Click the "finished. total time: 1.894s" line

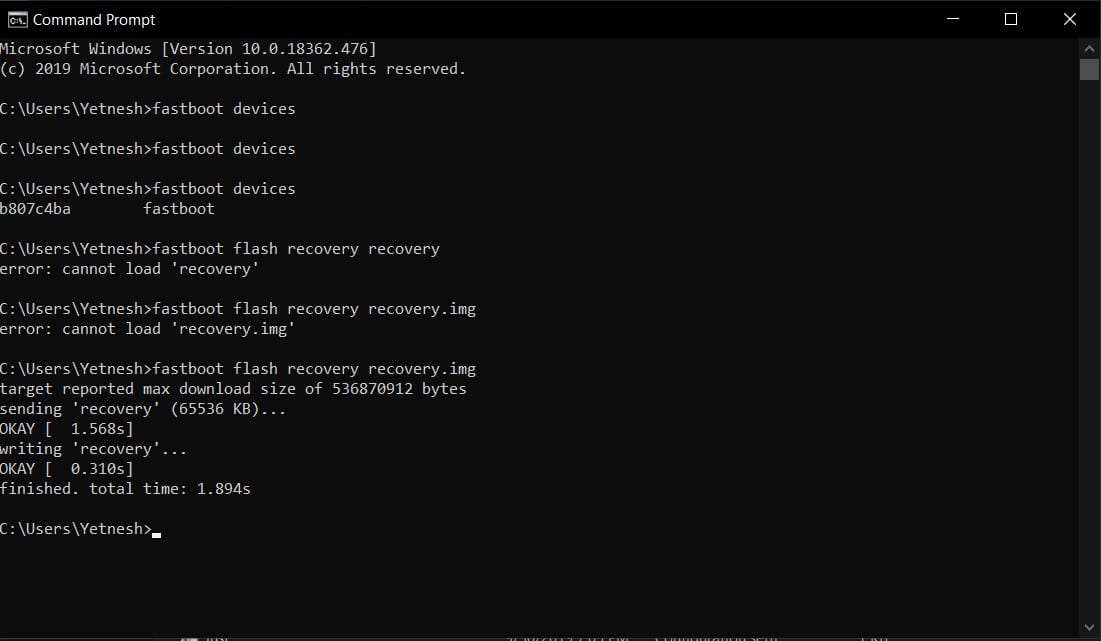[x=125, y=489]
